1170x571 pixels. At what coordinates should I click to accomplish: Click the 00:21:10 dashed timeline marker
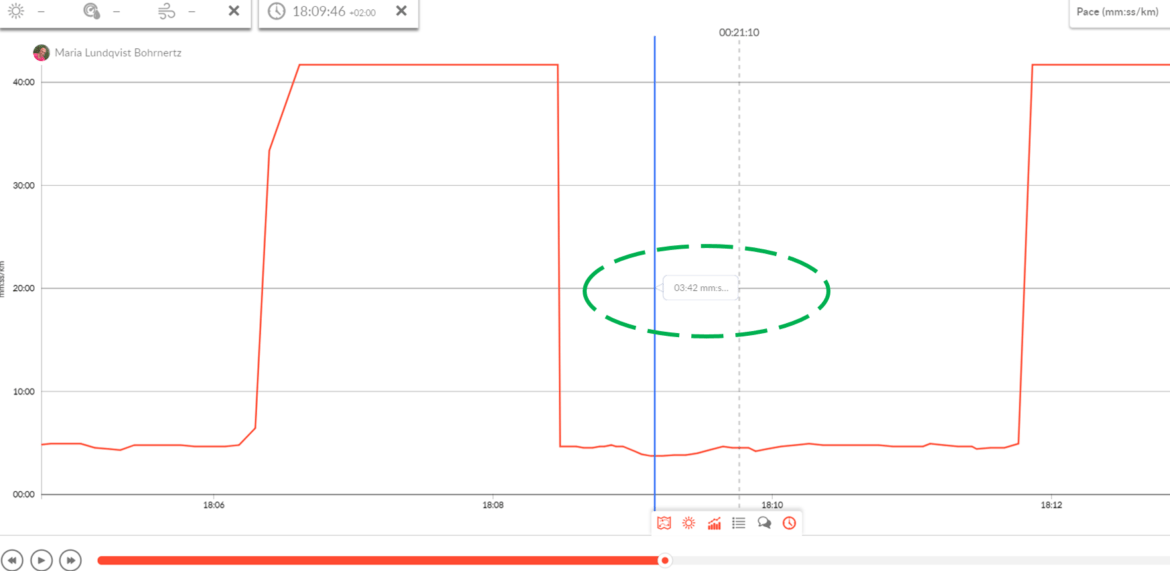tap(739, 33)
